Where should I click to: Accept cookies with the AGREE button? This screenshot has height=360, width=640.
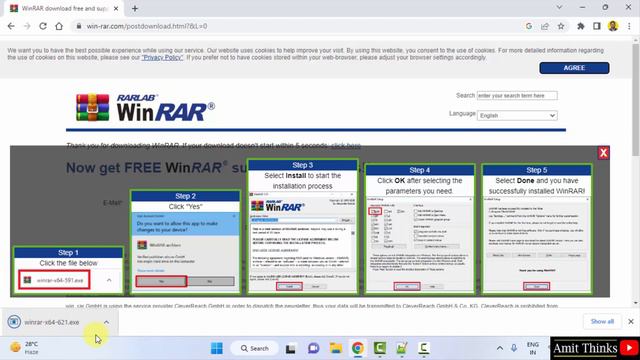(x=574, y=68)
